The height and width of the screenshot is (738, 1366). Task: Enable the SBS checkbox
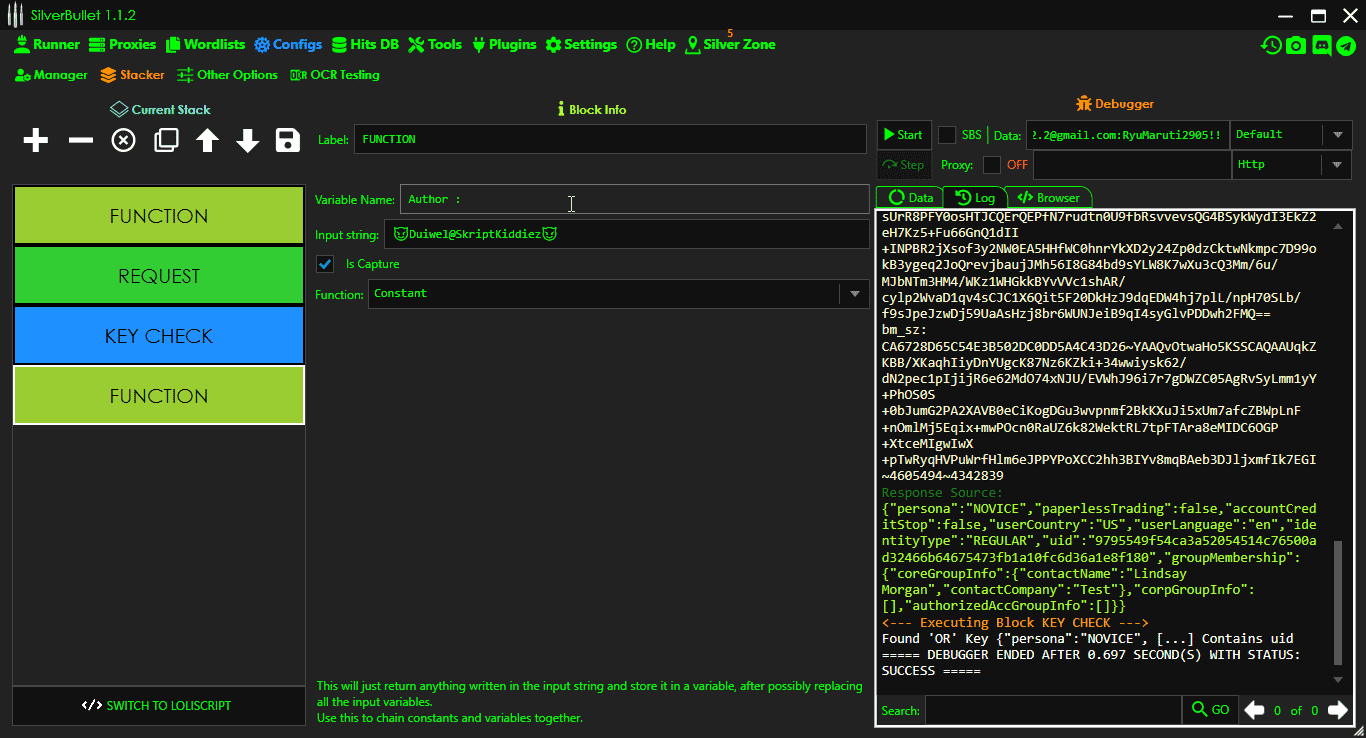[946, 135]
